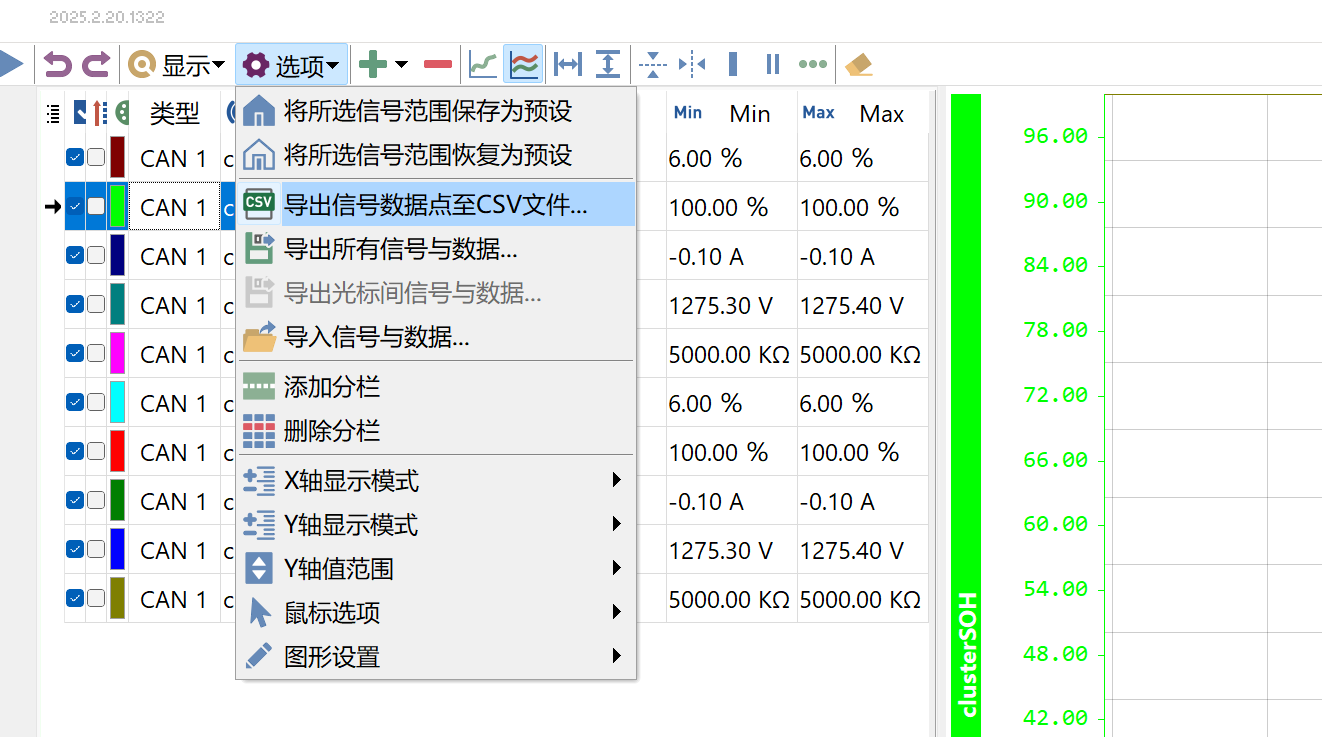The height and width of the screenshot is (737, 1322).
Task: Click the fit-width horizontal arrows icon
Action: click(x=566, y=63)
